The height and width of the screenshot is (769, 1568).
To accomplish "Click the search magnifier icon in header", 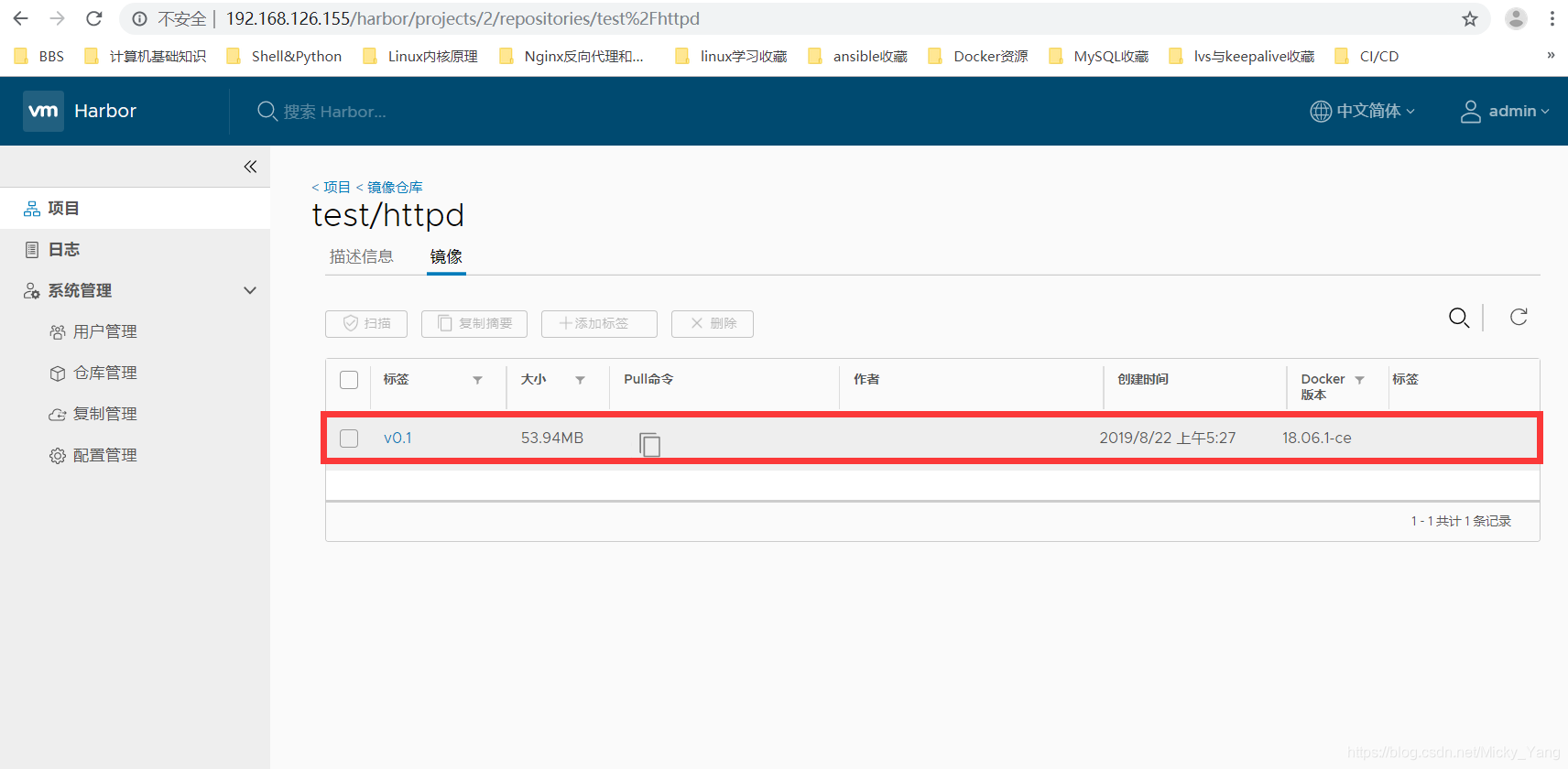I will pos(267,112).
